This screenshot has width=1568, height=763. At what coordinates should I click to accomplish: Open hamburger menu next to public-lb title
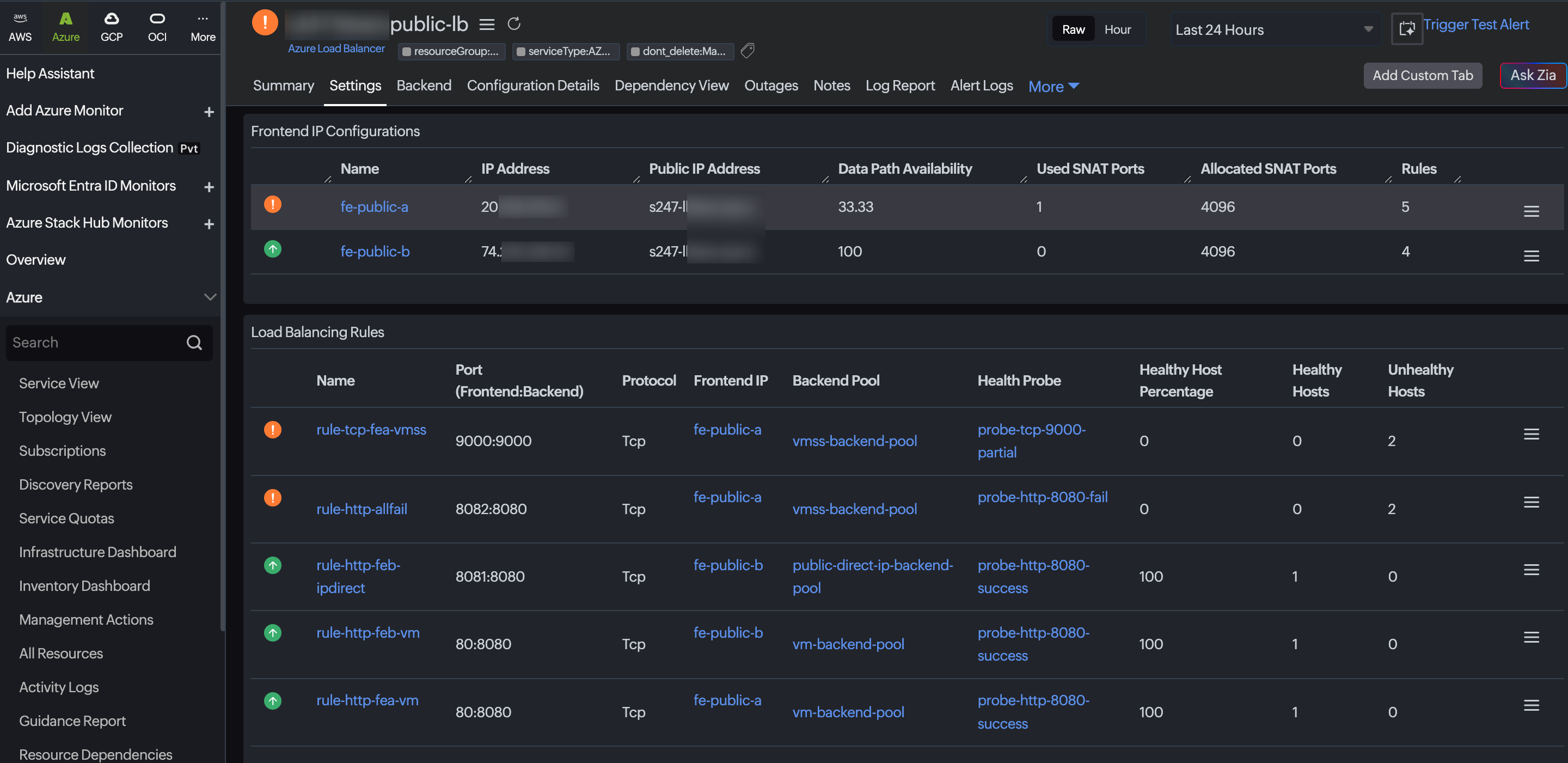[486, 25]
